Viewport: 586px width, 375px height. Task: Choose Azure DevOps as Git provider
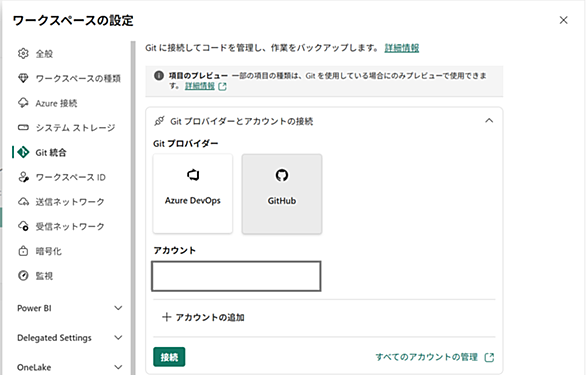[x=192, y=194]
